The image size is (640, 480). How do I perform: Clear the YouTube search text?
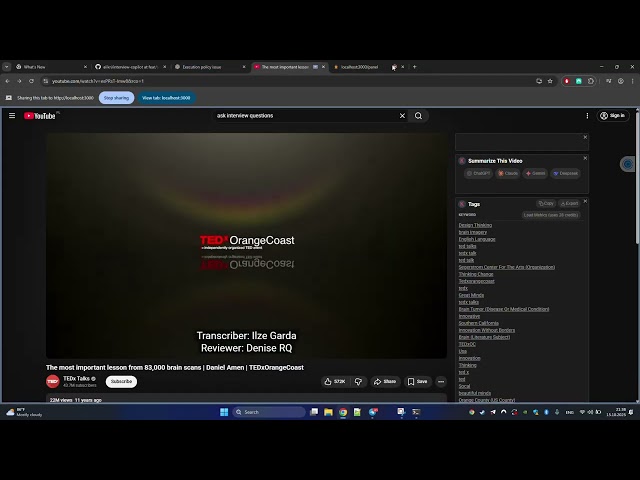click(x=402, y=116)
